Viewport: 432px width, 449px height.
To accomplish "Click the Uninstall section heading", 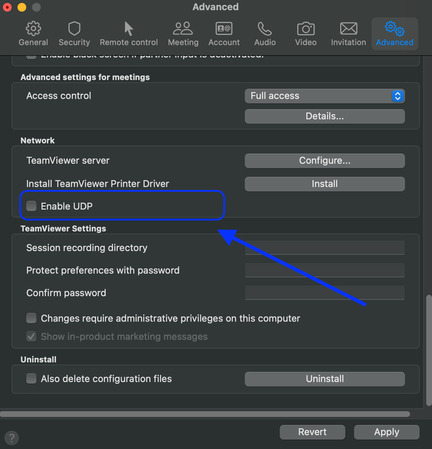I will pyautogui.click(x=38, y=360).
